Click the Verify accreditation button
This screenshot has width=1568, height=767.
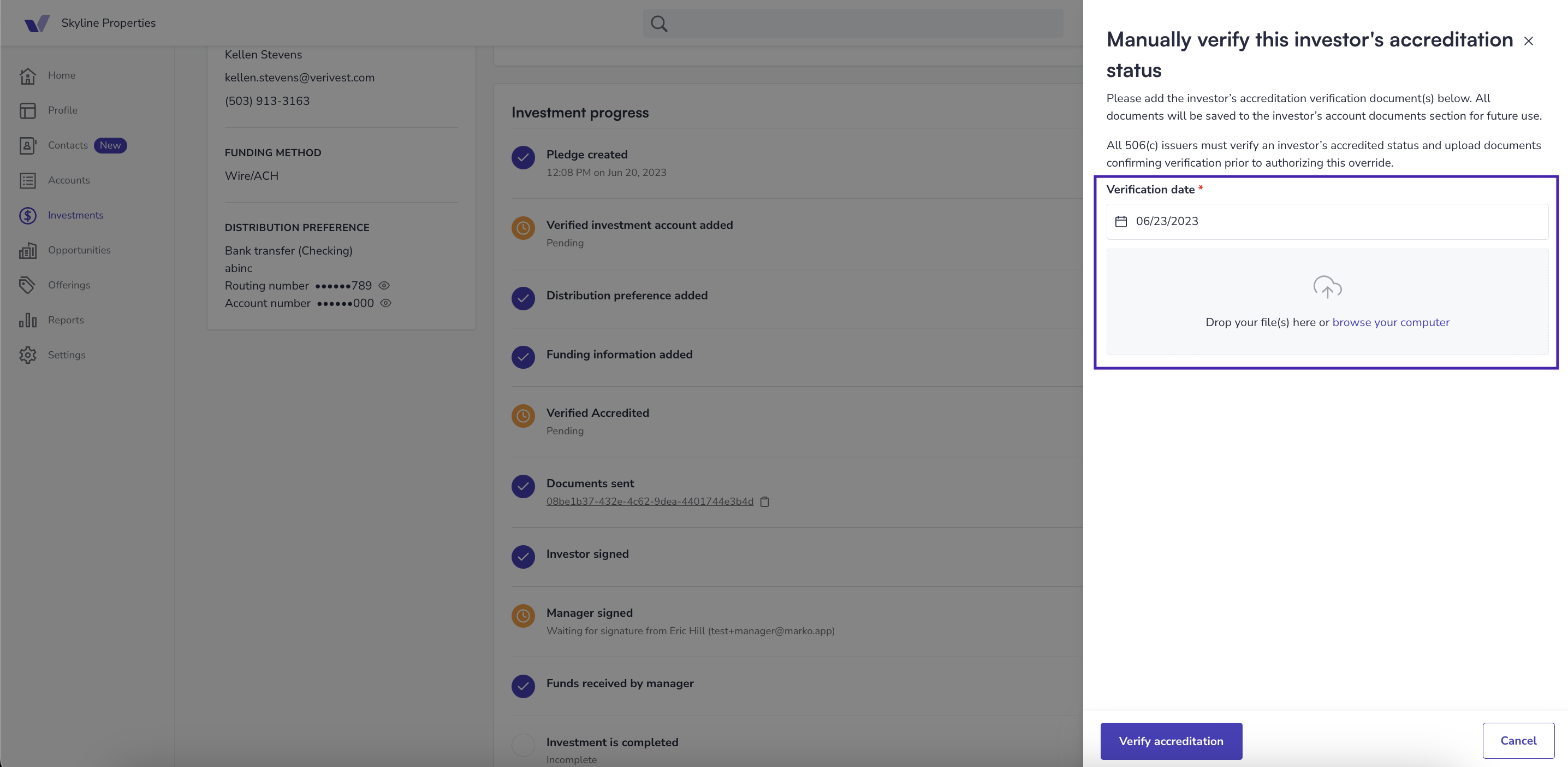point(1171,741)
